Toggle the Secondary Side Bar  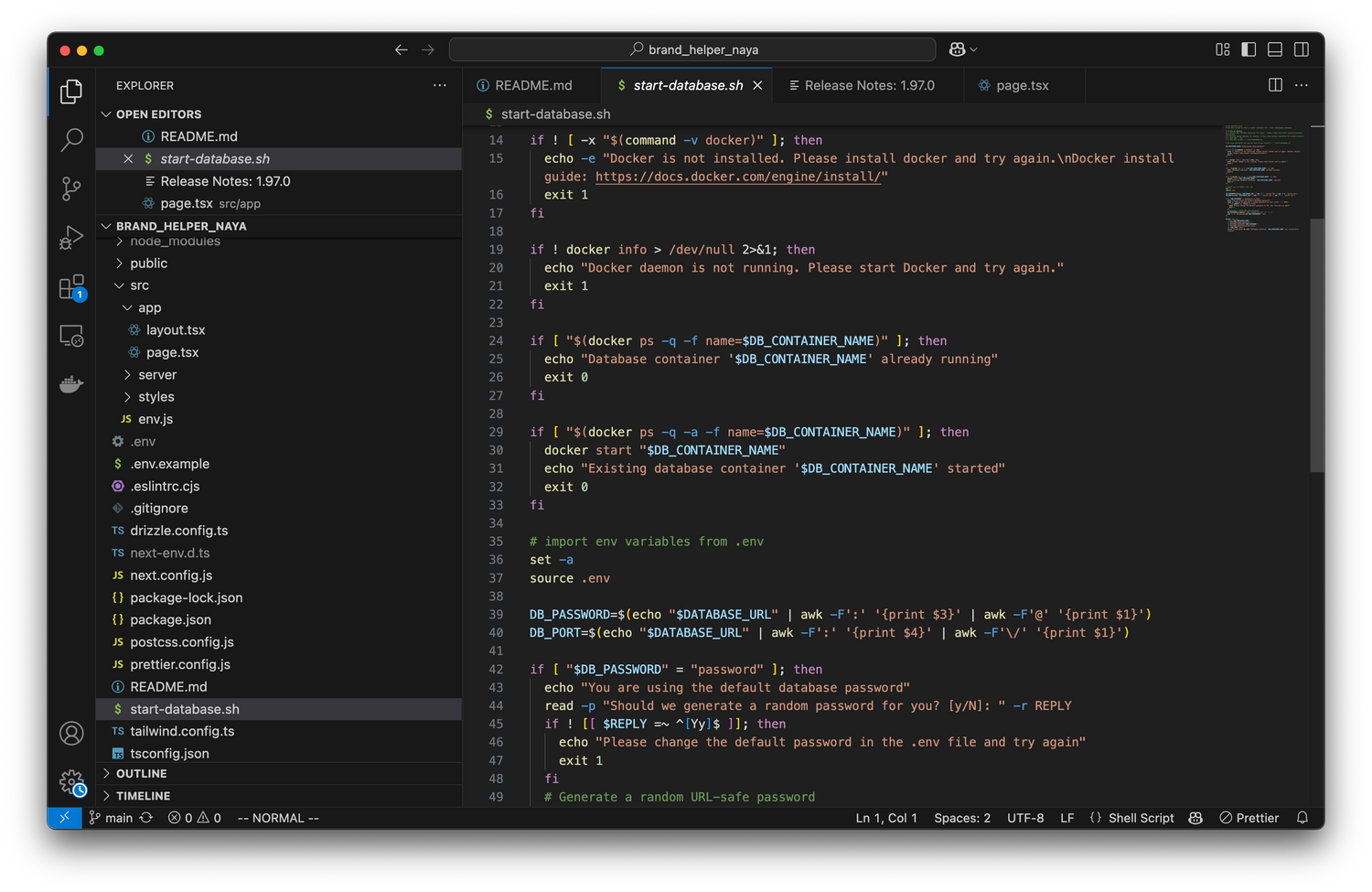pyautogui.click(x=1302, y=49)
